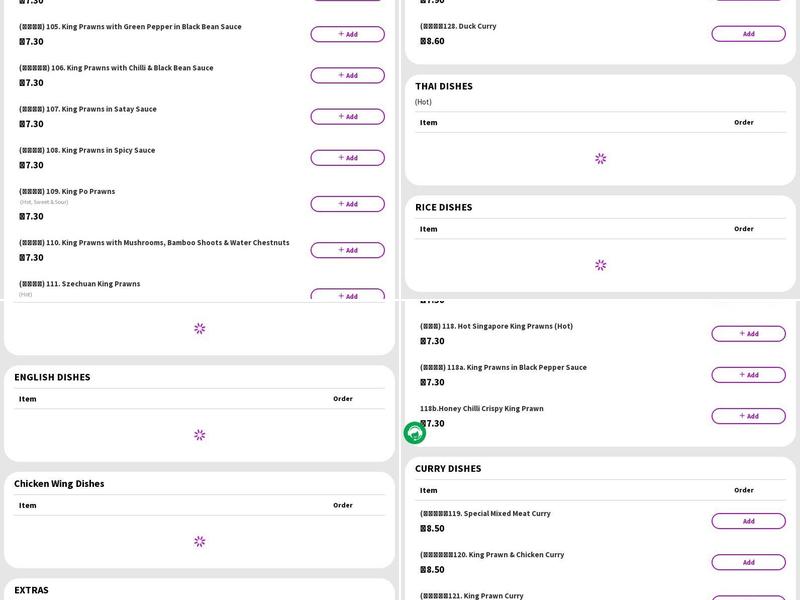The width and height of the screenshot is (800, 600).
Task: Add item 106 King Prawns with Chilli
Action: [347, 75]
